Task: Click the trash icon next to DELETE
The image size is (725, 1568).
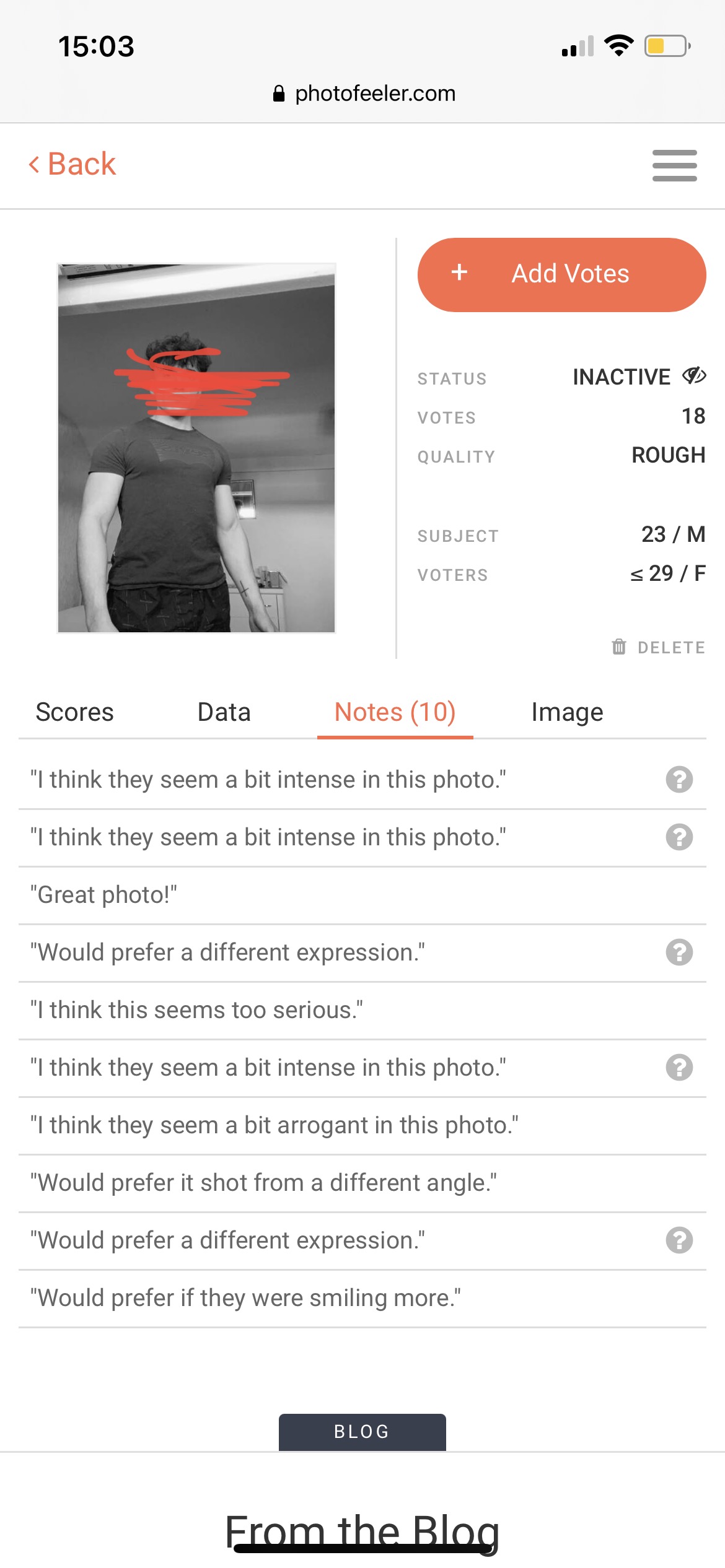Action: [618, 647]
